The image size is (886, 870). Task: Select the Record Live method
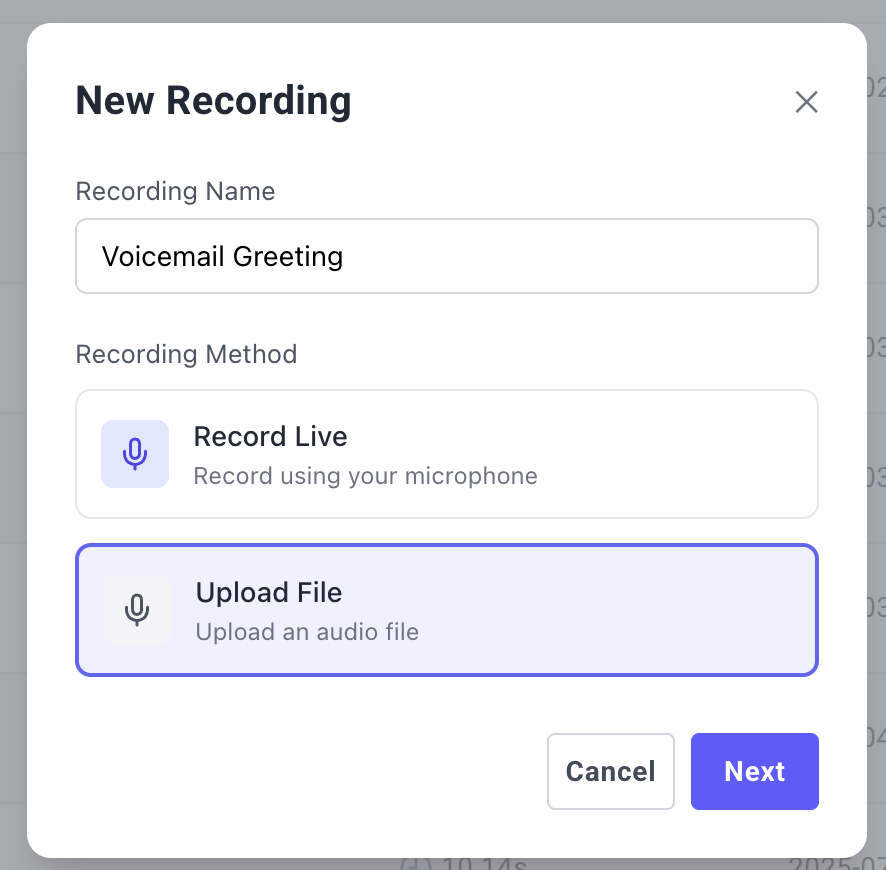pyautogui.click(x=447, y=454)
